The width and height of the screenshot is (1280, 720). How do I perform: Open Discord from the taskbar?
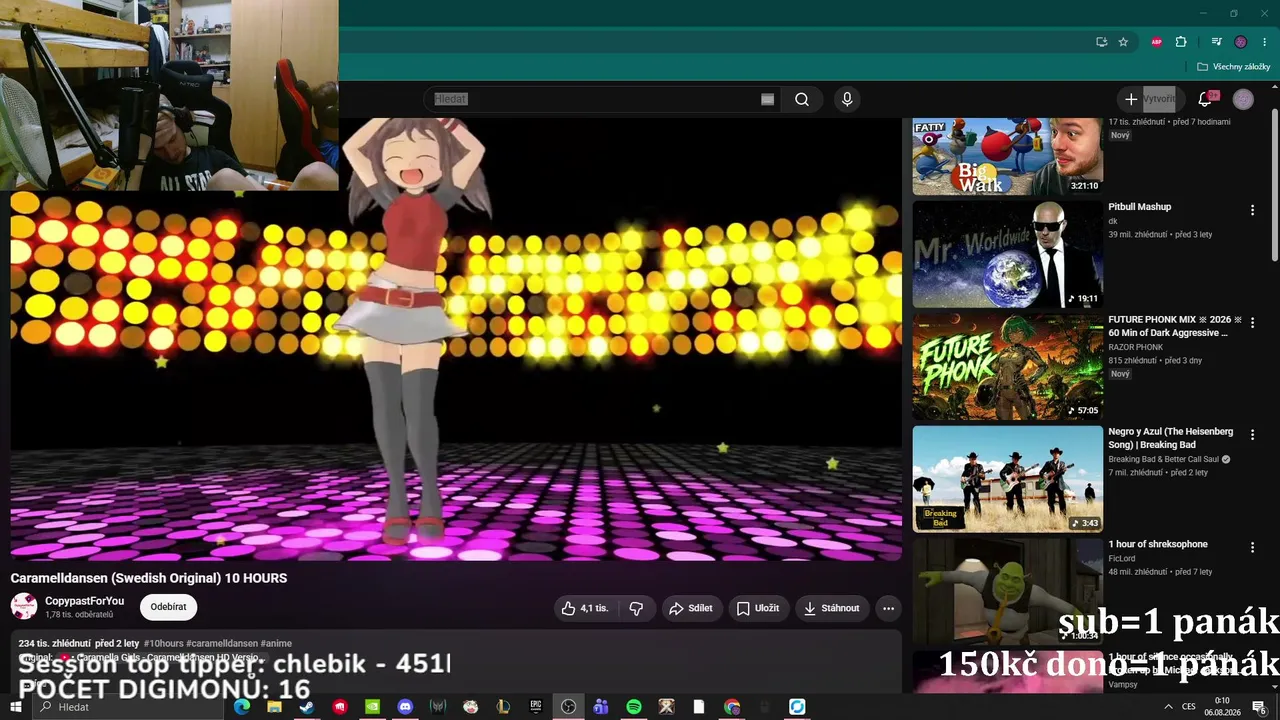click(x=405, y=707)
